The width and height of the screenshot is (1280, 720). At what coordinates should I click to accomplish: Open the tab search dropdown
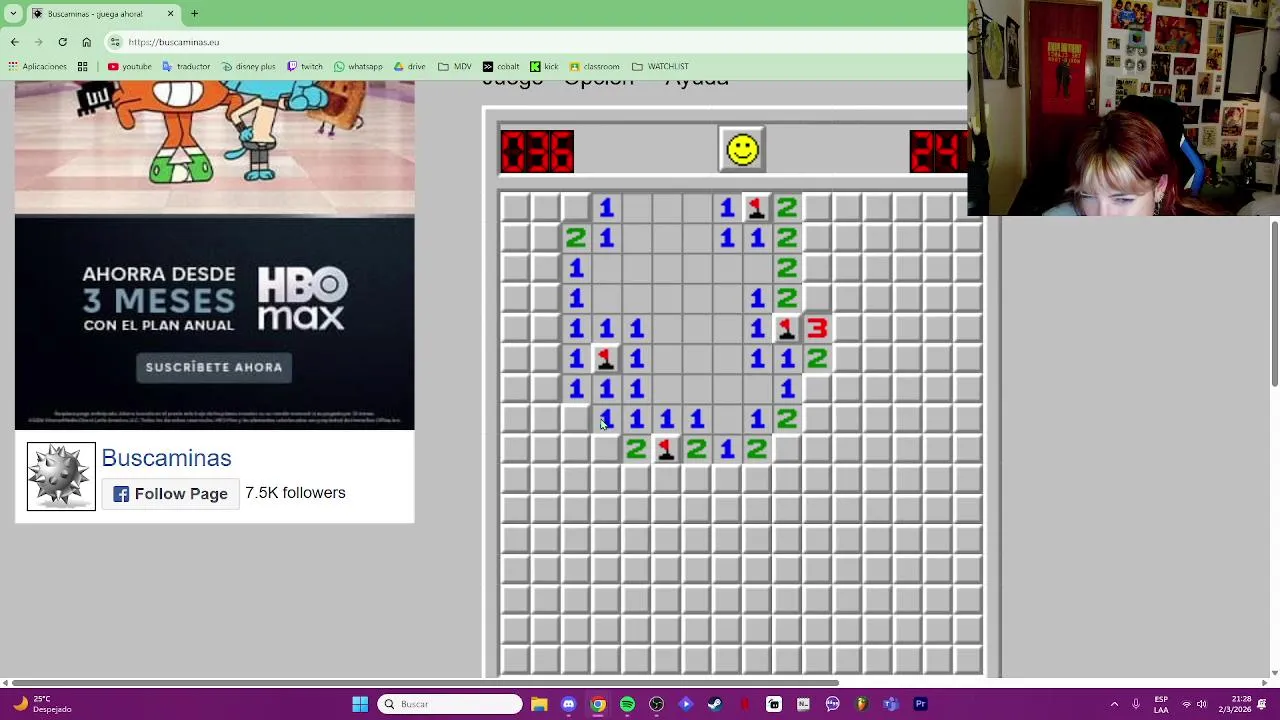[11, 14]
